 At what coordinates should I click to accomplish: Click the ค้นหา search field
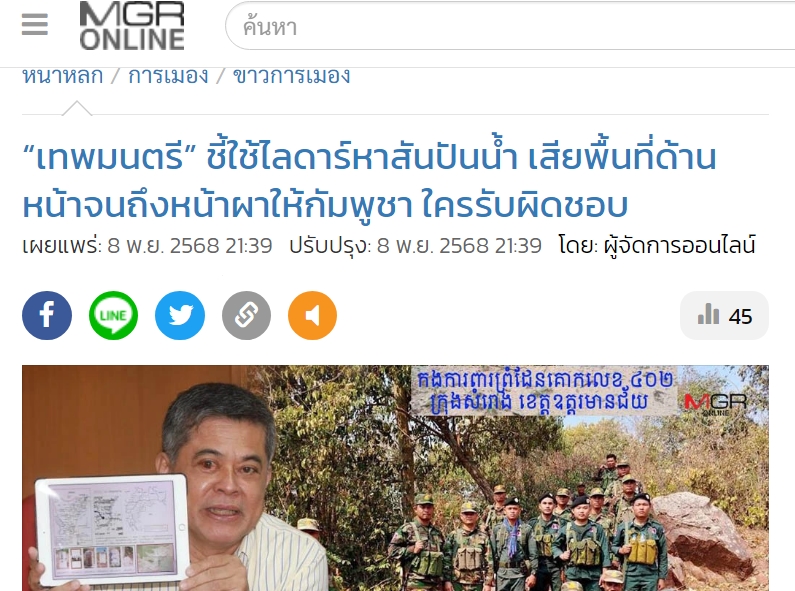[510, 26]
